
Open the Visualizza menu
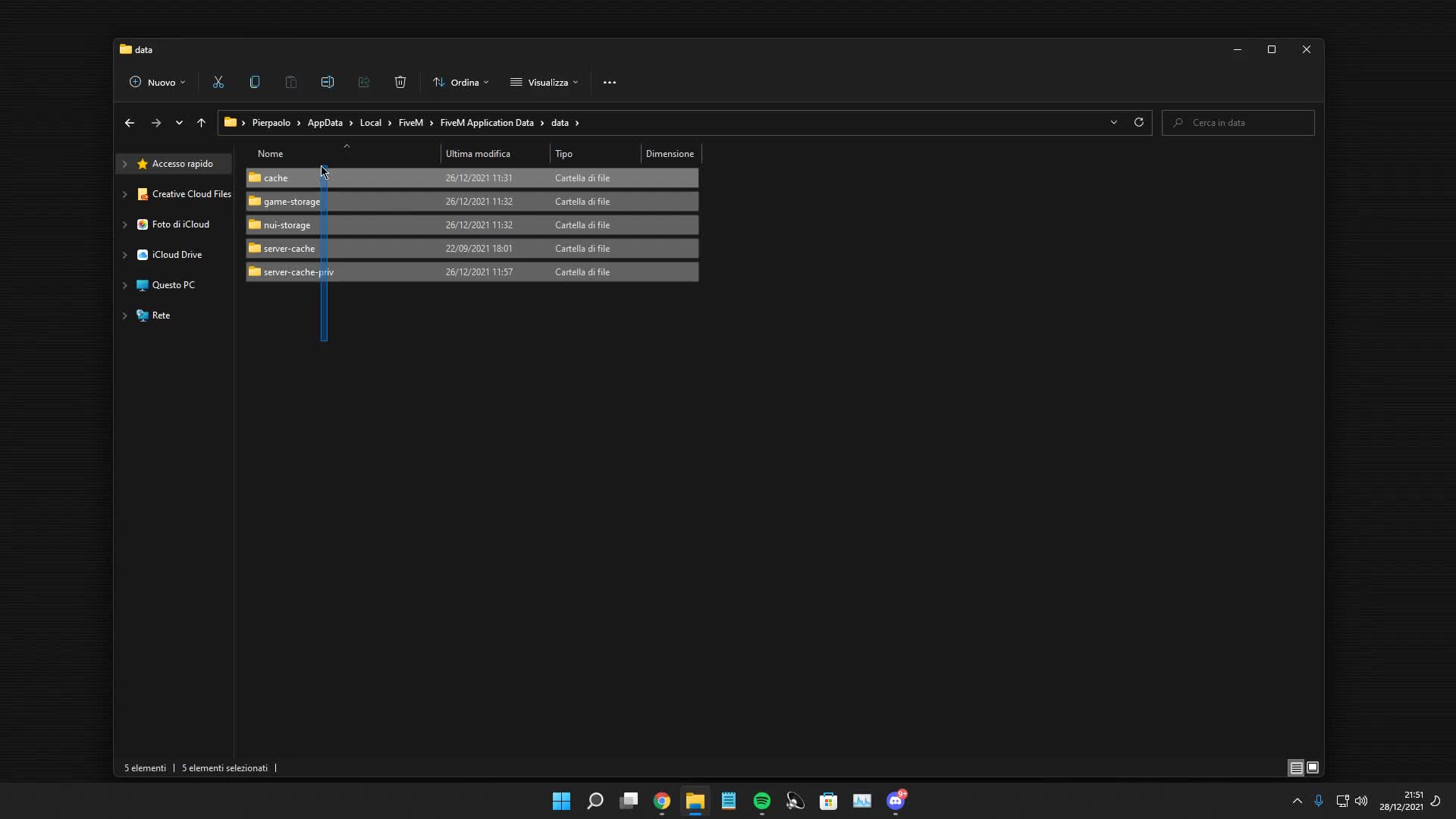pos(544,82)
